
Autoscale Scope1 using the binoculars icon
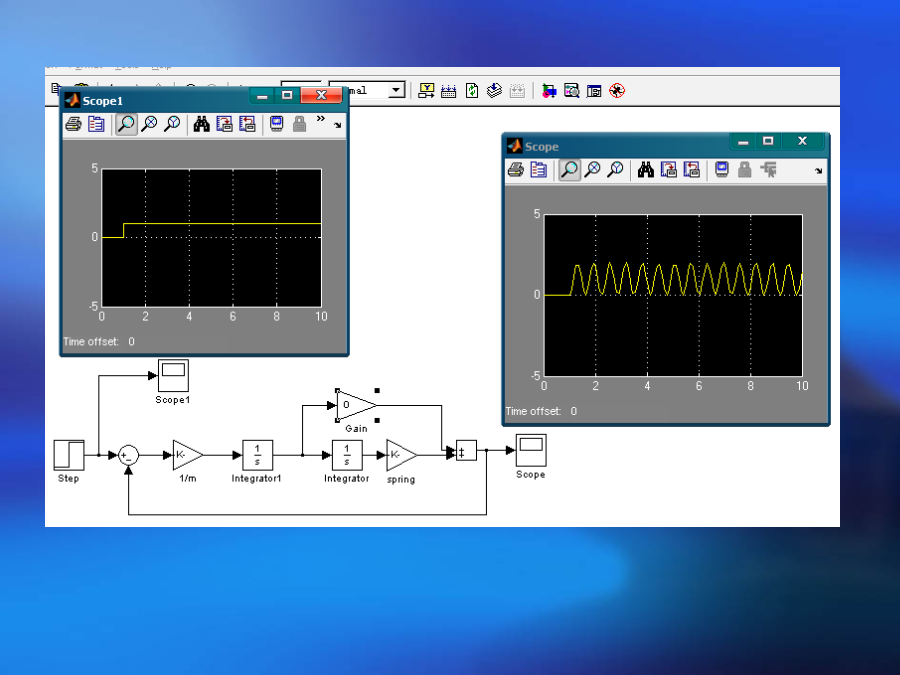[x=201, y=124]
